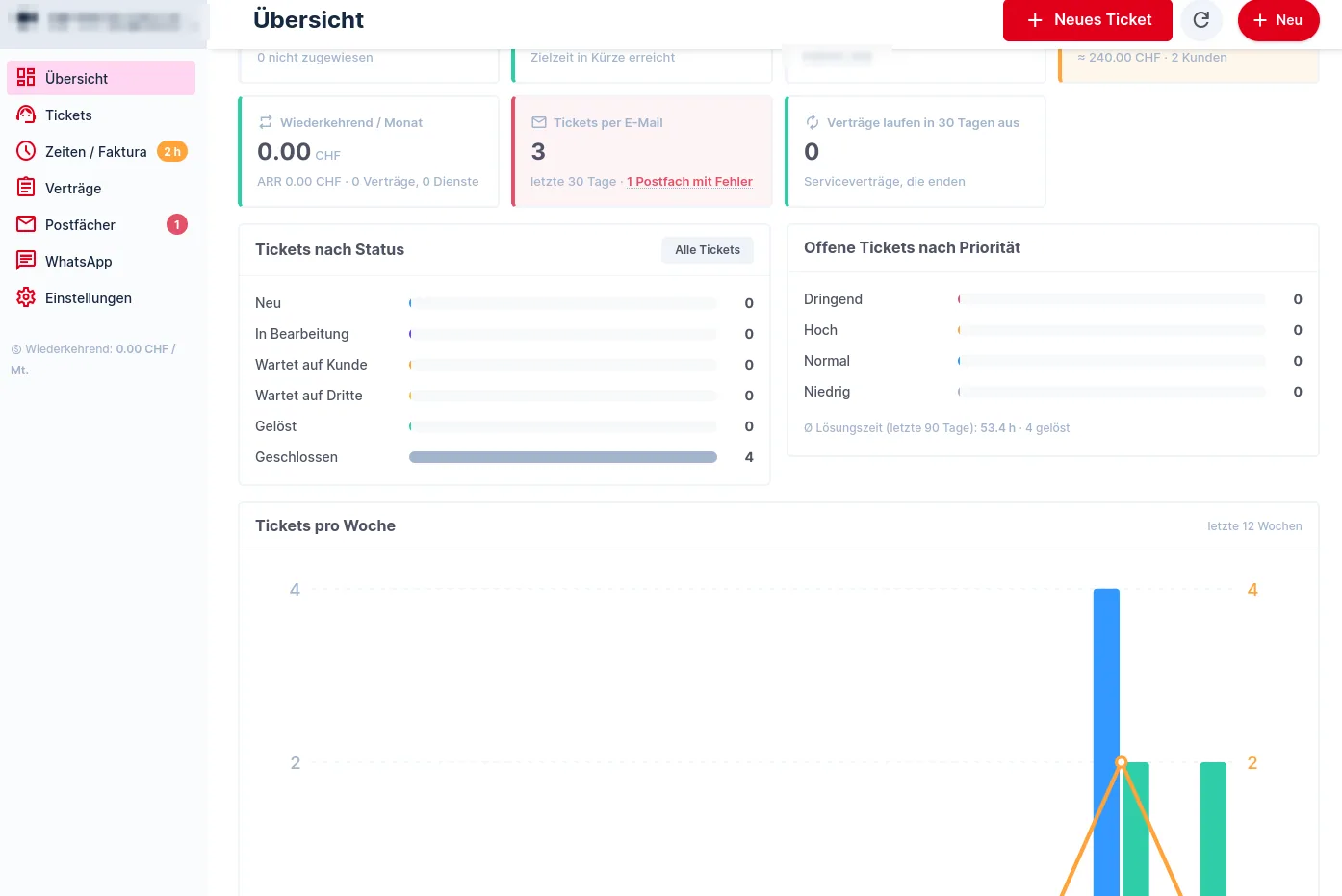Click the Geschlossen status progress bar
This screenshot has width=1342, height=896.
click(x=563, y=457)
